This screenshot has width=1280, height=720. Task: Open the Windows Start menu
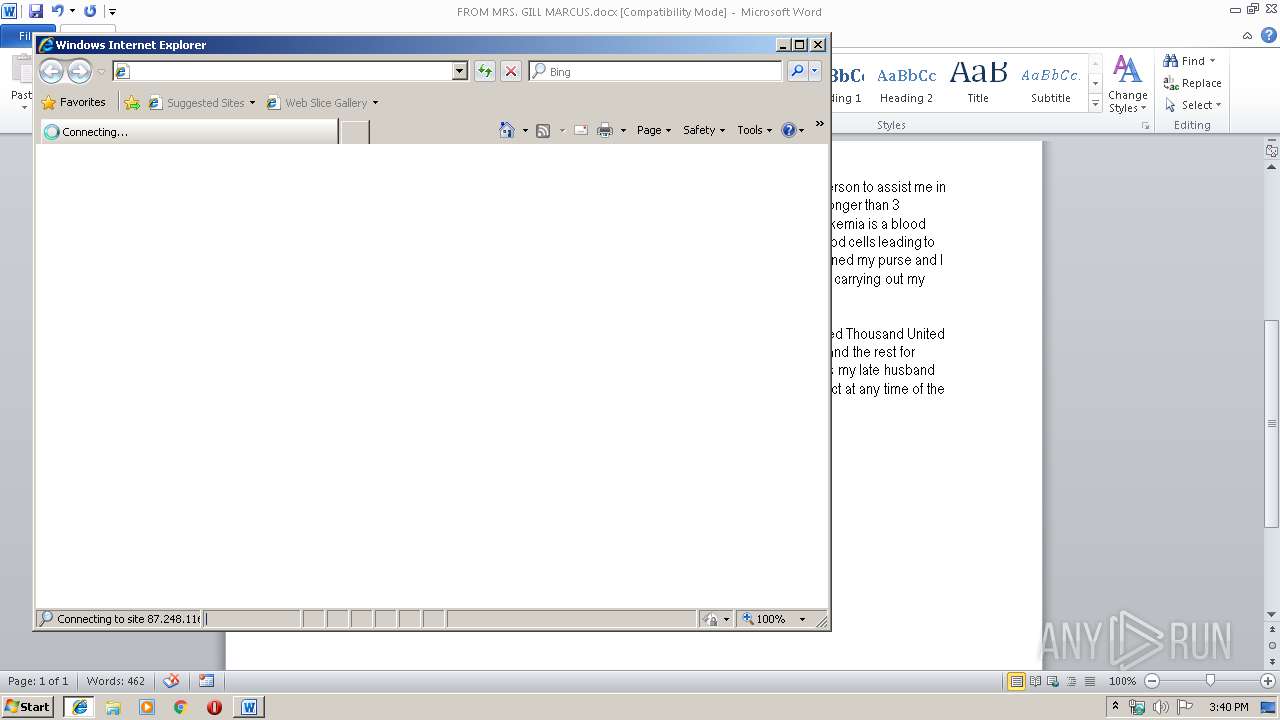click(27, 706)
